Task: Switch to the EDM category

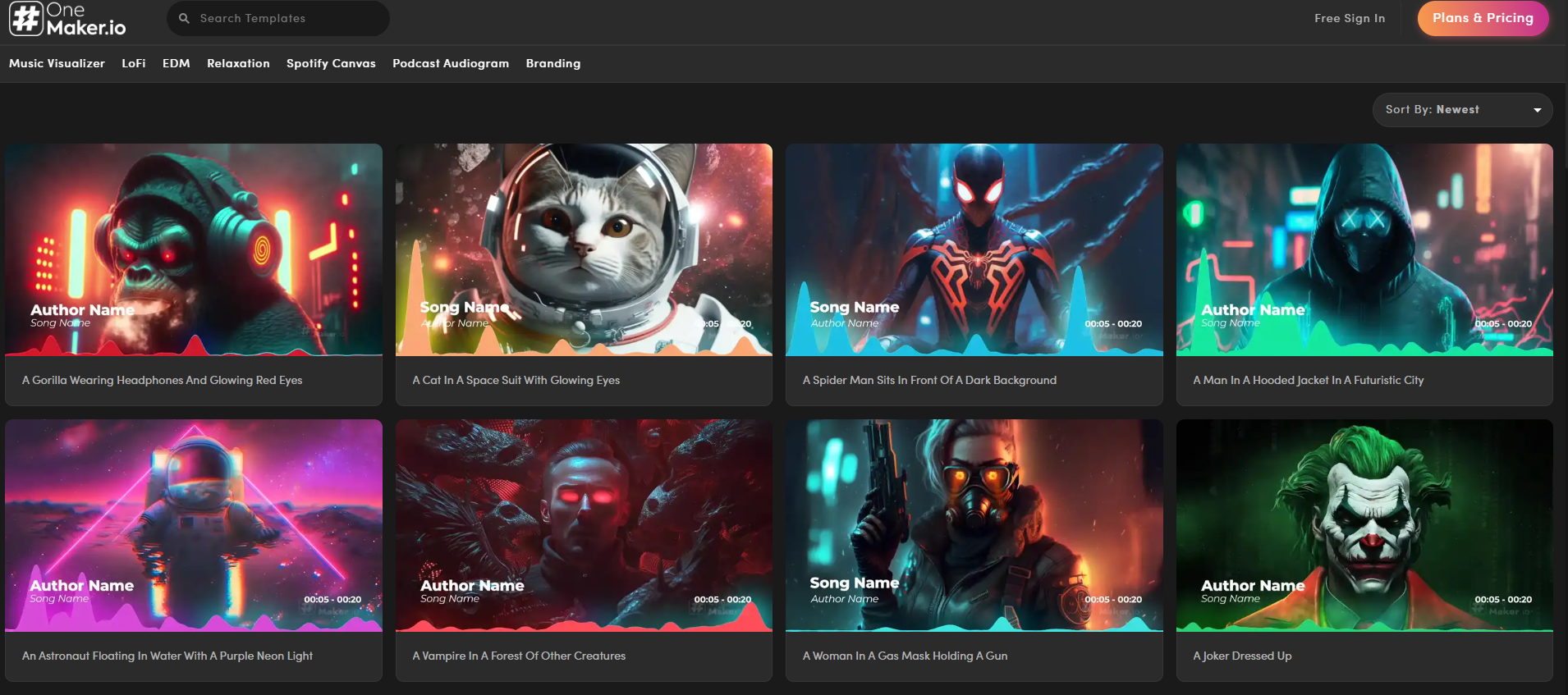Action: pyautogui.click(x=177, y=63)
